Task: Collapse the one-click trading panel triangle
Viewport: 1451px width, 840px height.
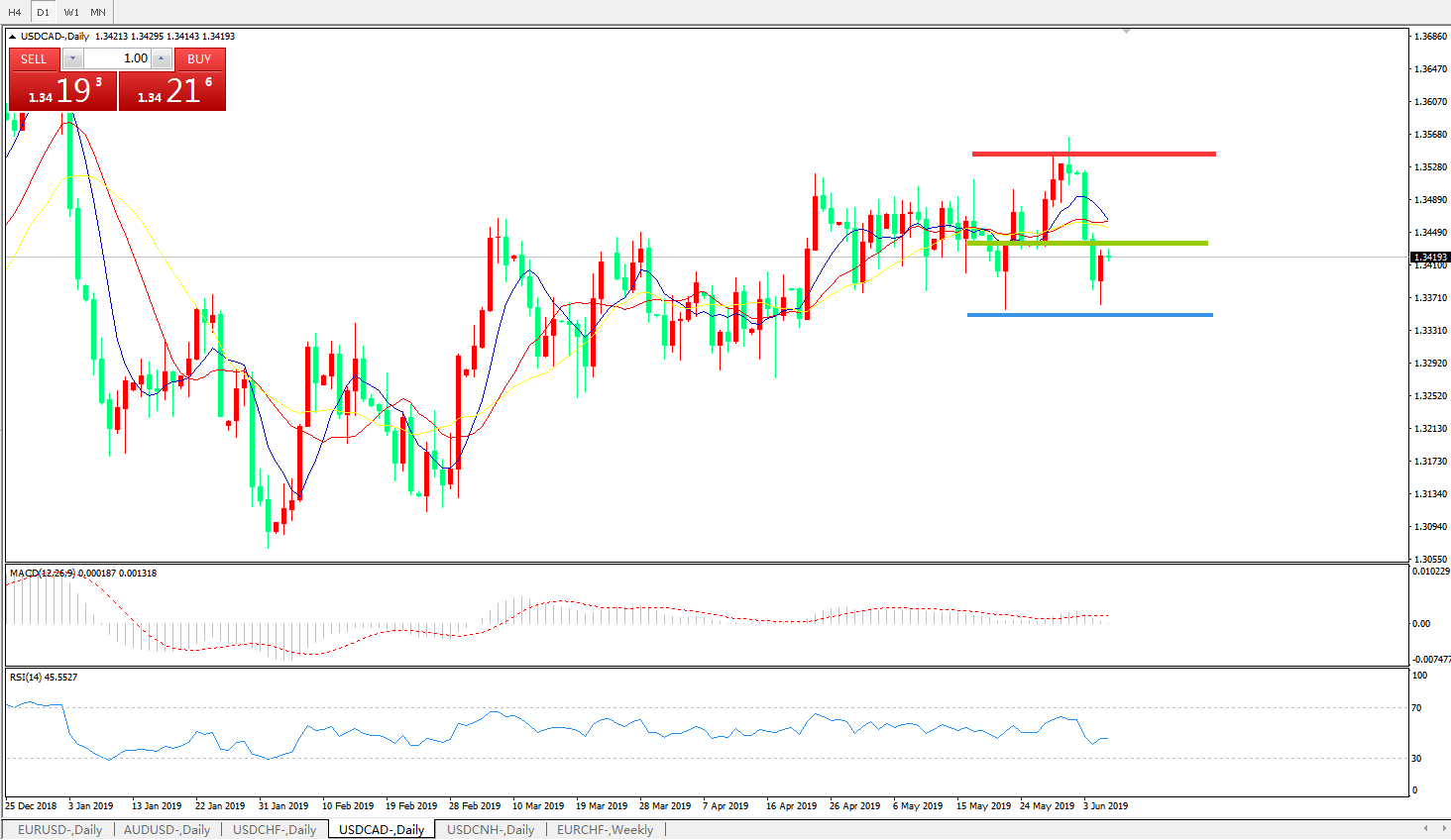Action: pos(12,37)
